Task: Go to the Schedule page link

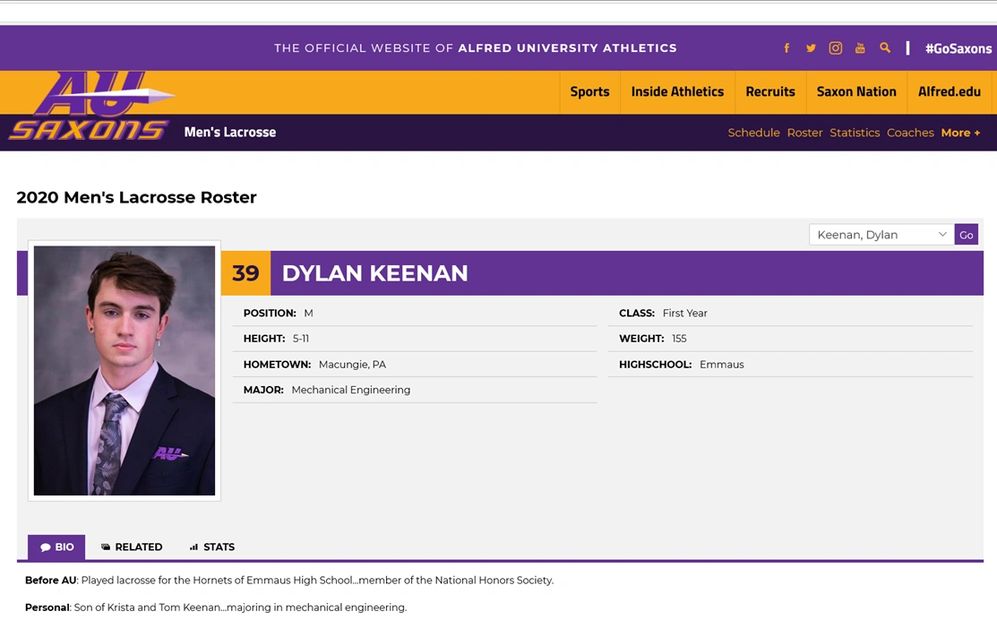Action: coord(753,133)
